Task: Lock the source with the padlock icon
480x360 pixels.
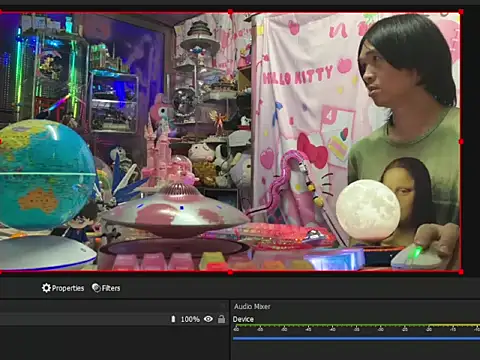Action: pyautogui.click(x=221, y=319)
